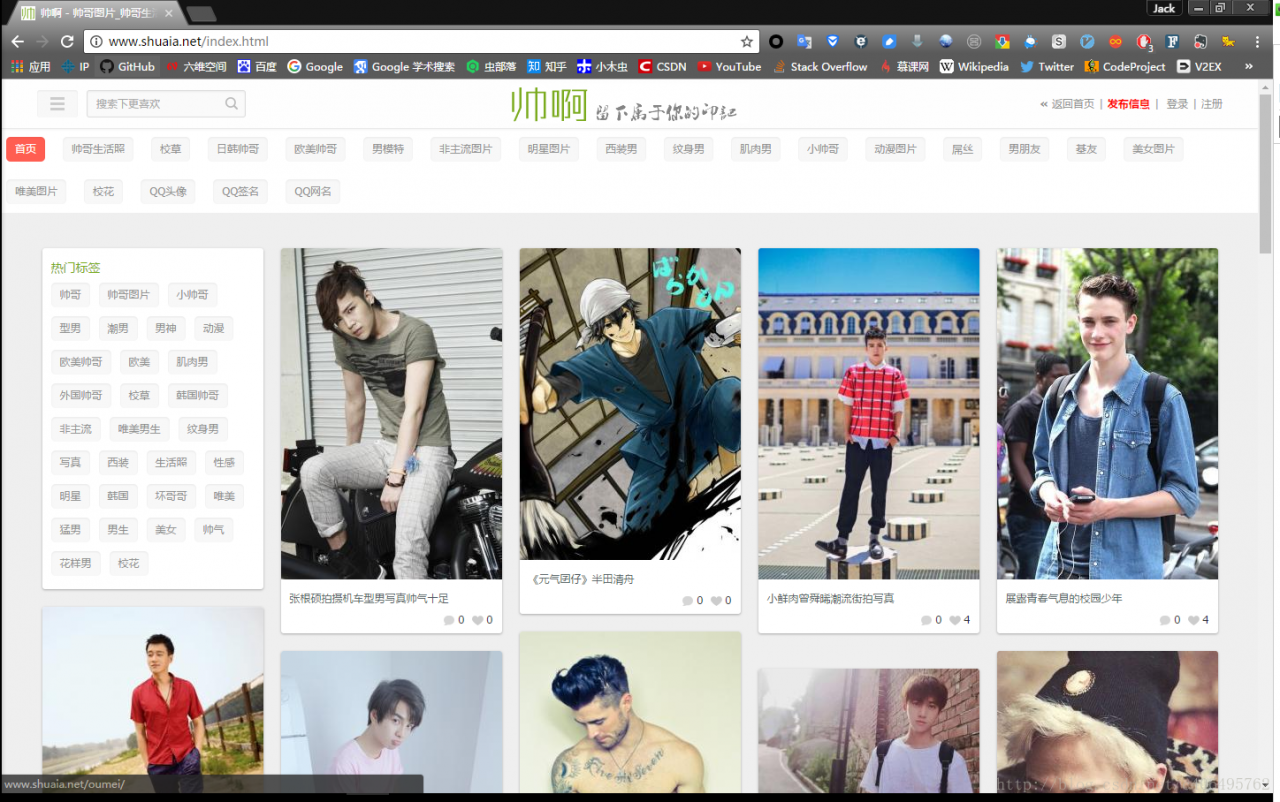Select the 帅哥生活照 category
Viewport: 1280px width, 802px height.
(98, 149)
